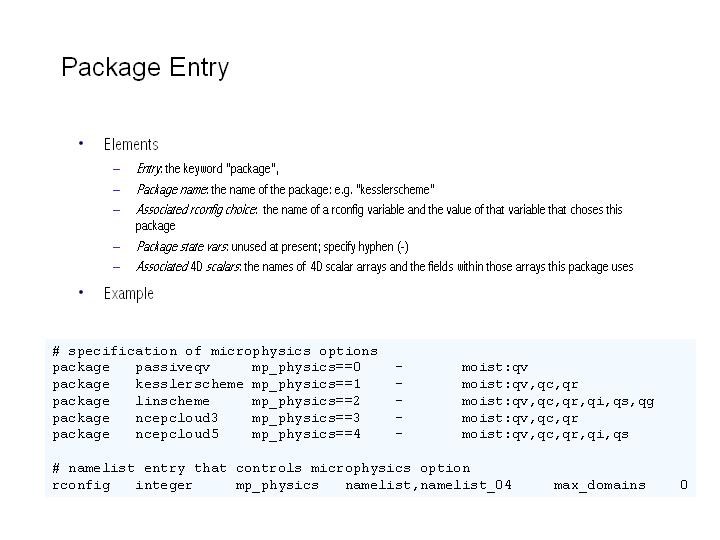Click the "Associated rconfig choice" line
This screenshot has height=540, width=720.
click(x=379, y=210)
